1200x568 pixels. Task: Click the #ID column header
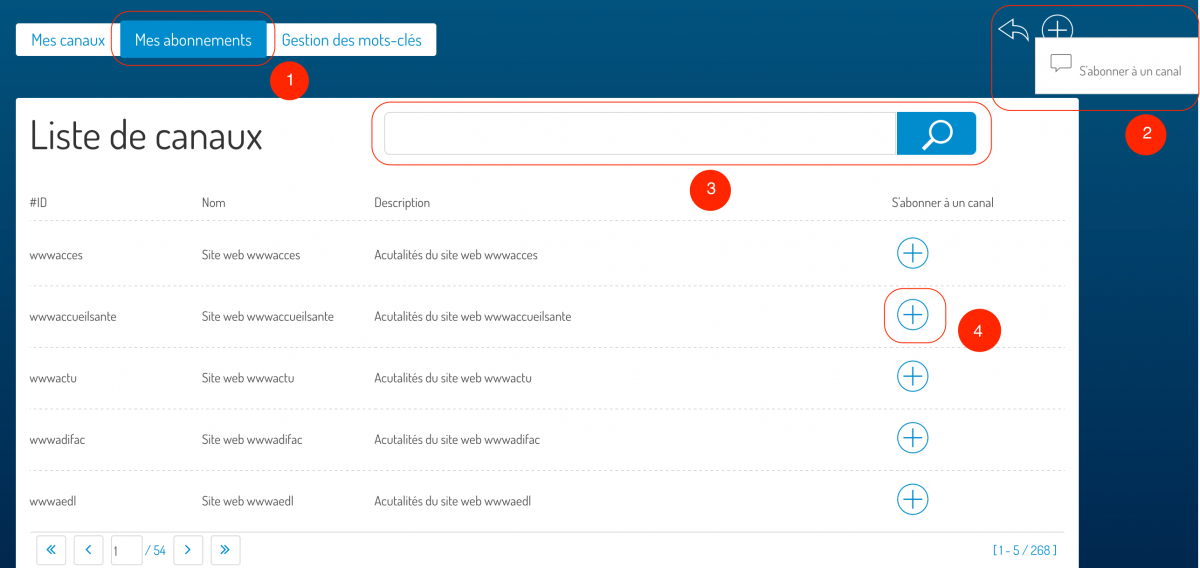[x=39, y=203]
